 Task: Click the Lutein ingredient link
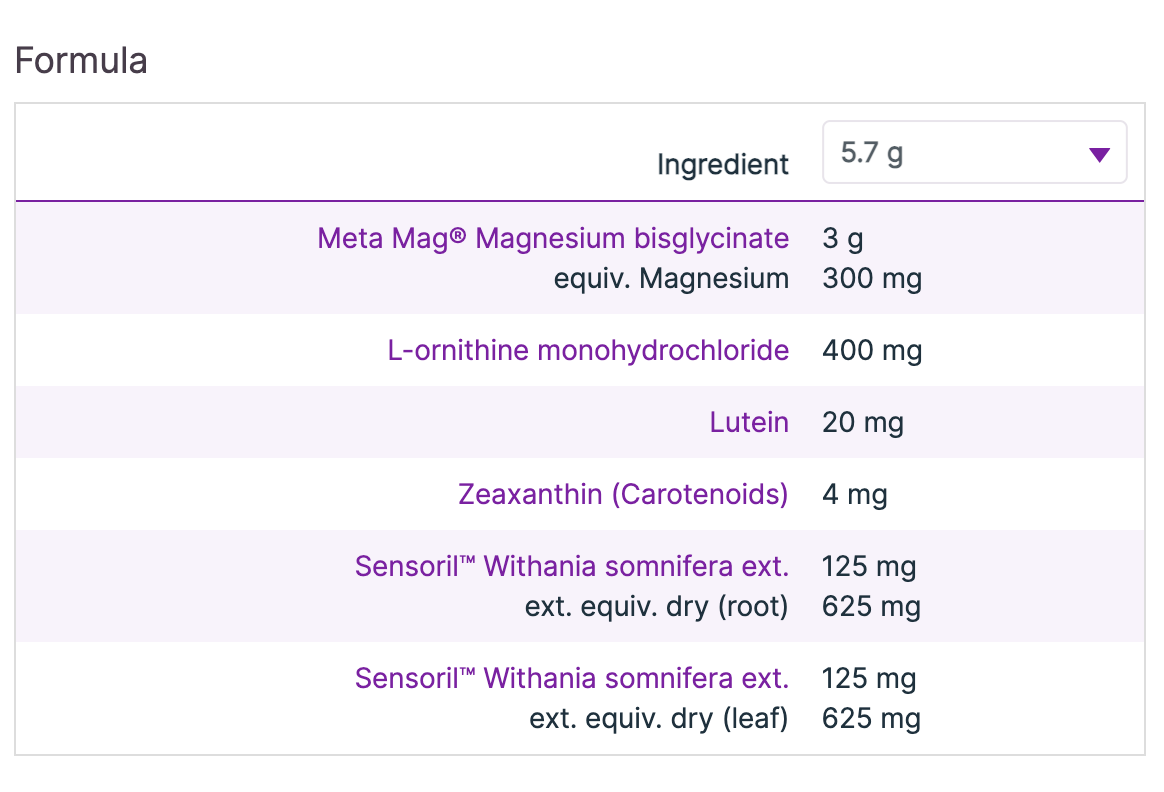[x=749, y=422]
